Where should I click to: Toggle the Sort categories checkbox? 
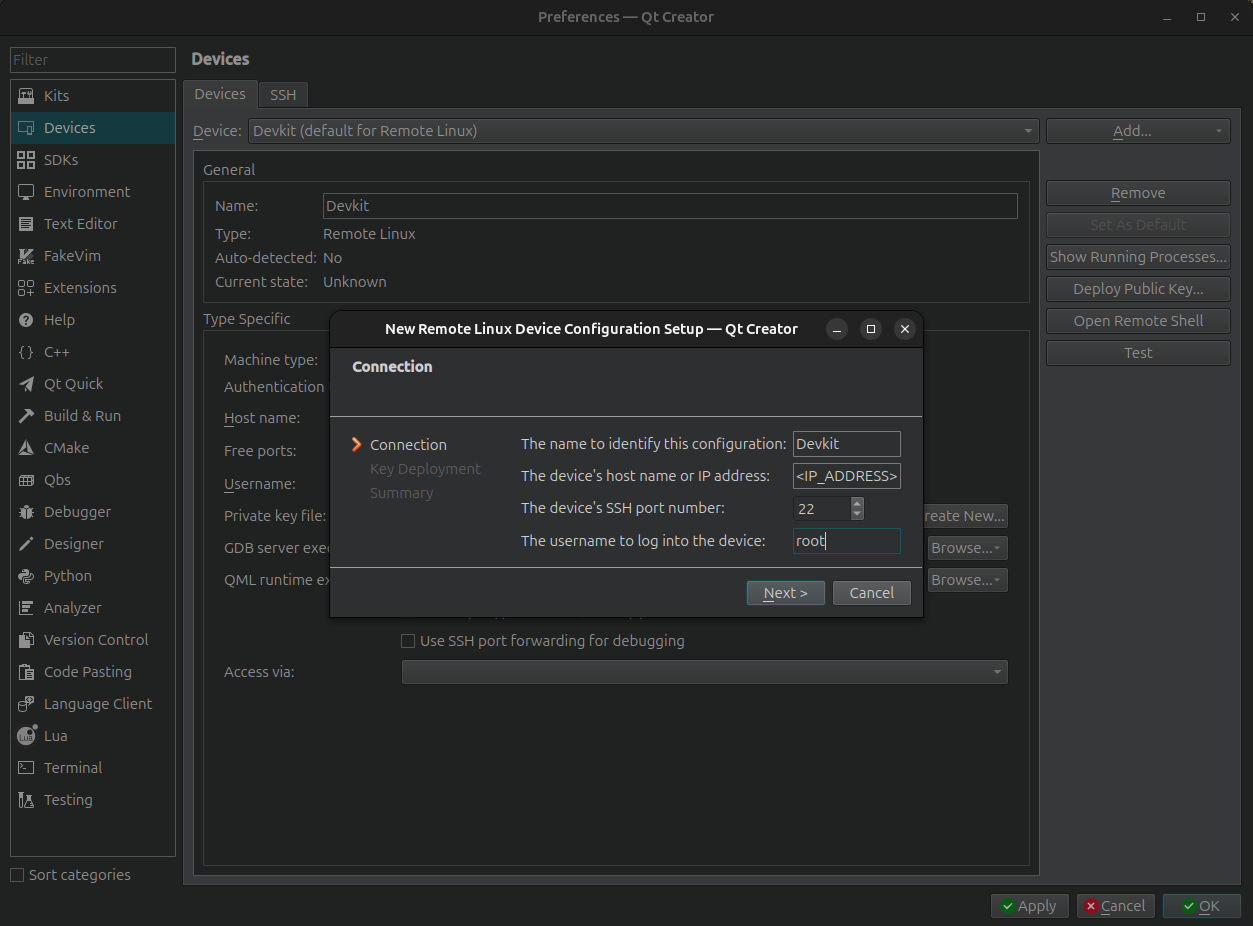(17, 875)
